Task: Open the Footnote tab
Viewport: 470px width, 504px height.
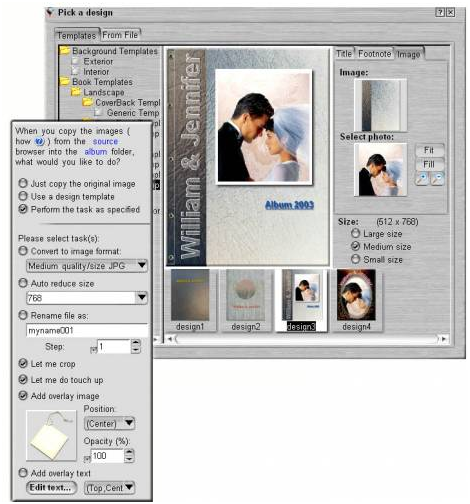Action: click(375, 54)
